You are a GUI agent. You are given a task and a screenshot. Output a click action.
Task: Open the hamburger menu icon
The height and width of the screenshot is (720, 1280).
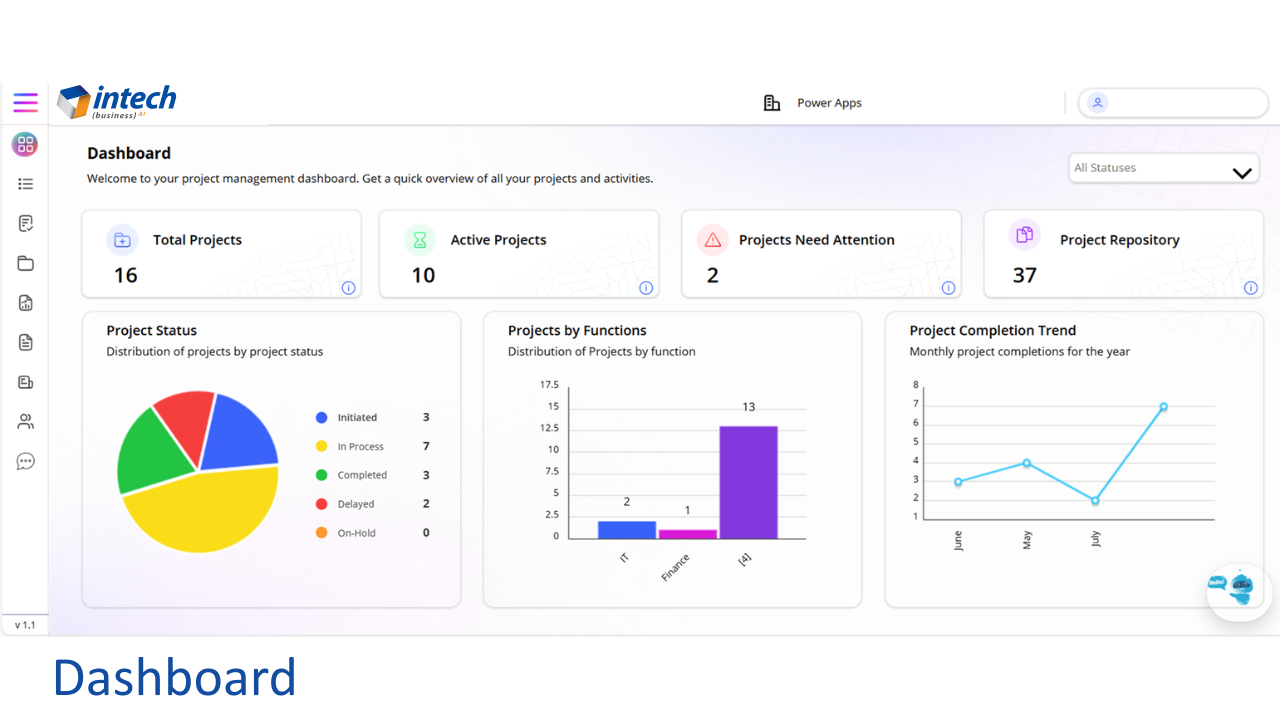click(x=25, y=102)
